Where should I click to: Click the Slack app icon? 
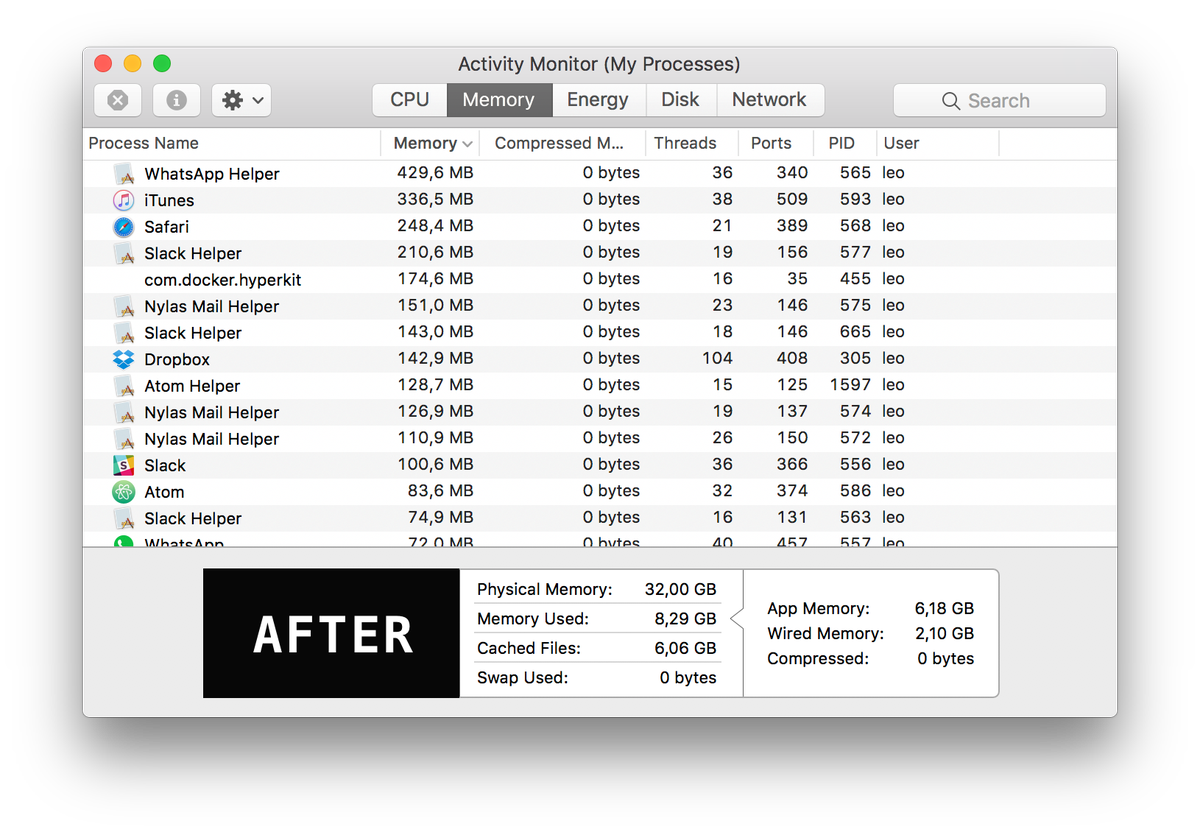coord(124,465)
